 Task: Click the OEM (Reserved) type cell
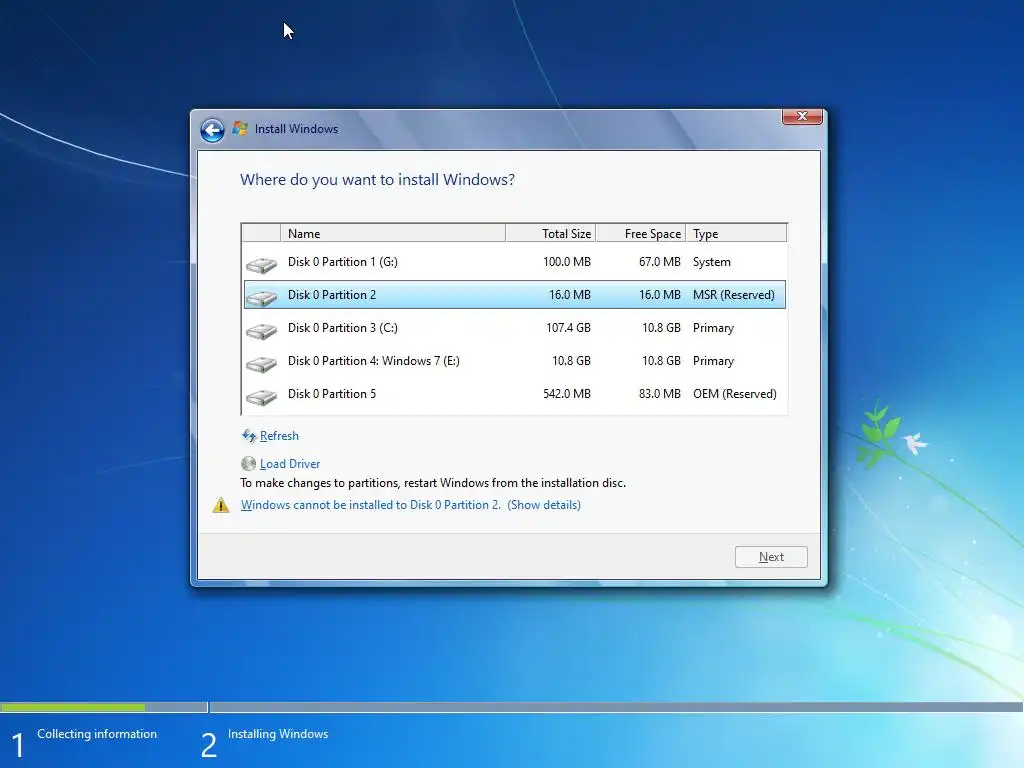click(x=735, y=394)
